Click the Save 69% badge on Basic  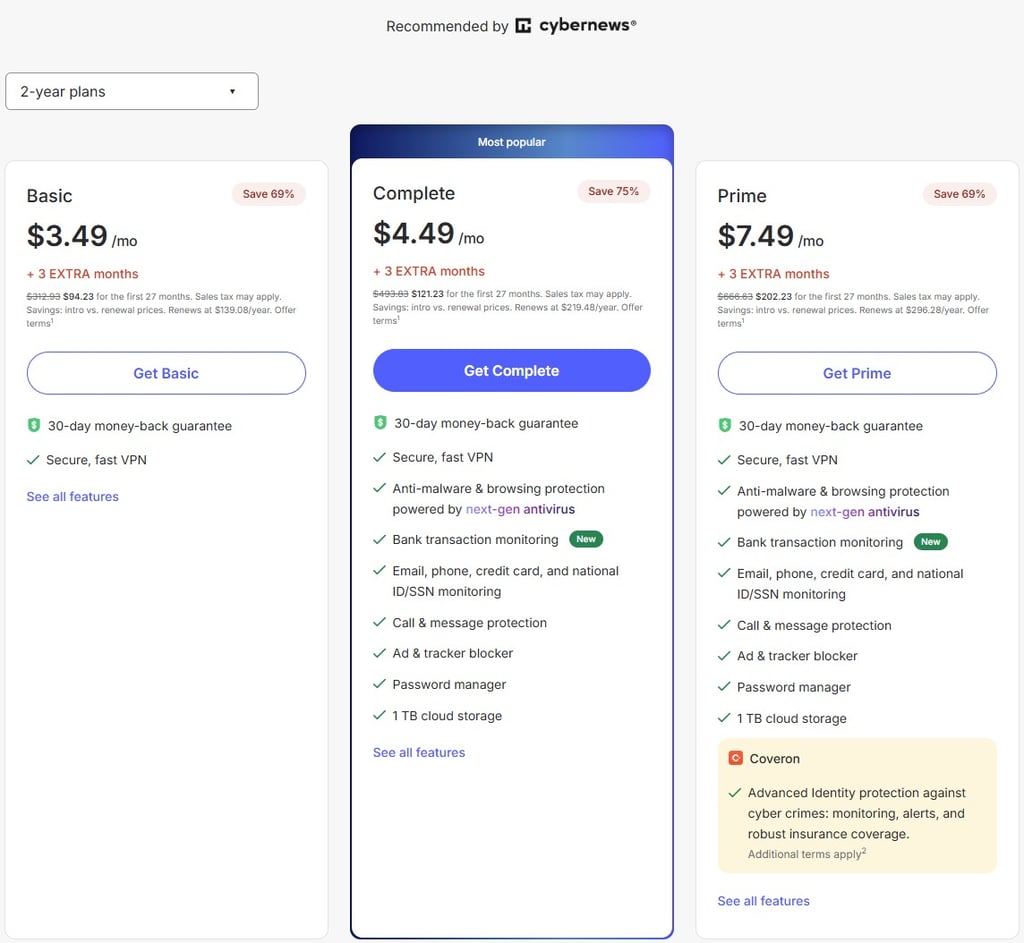268,194
